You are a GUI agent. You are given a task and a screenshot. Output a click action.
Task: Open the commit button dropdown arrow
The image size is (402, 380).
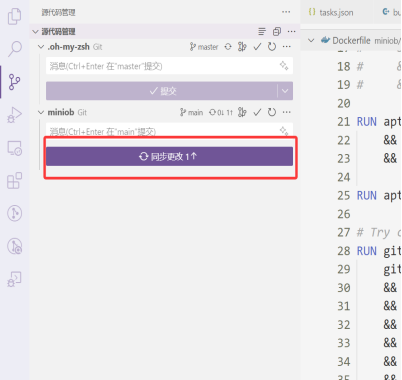pos(285,91)
